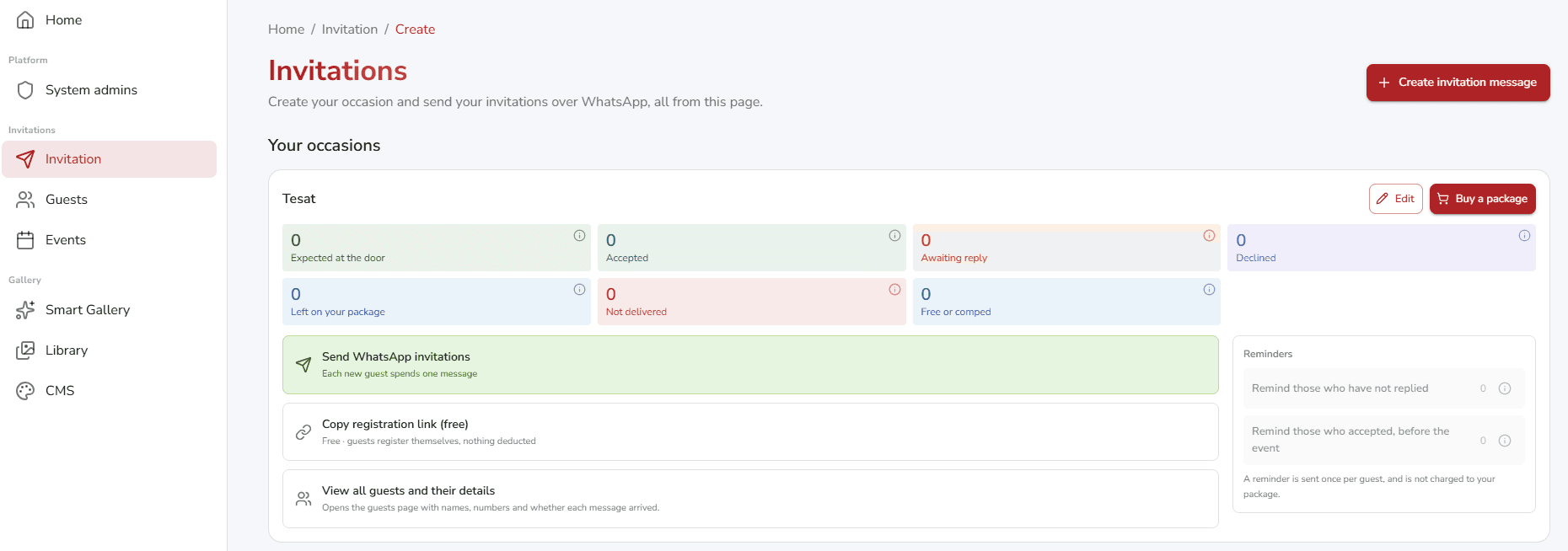Screen dimensions: 1568x551
Task: Go to Home breadcrumb link
Action: [287, 29]
